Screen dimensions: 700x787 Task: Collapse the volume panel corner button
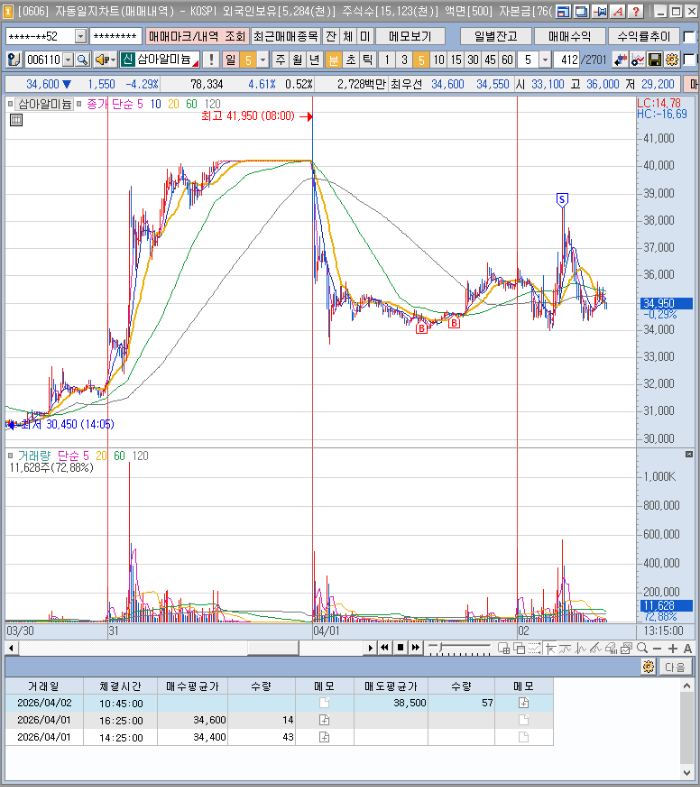(x=689, y=454)
